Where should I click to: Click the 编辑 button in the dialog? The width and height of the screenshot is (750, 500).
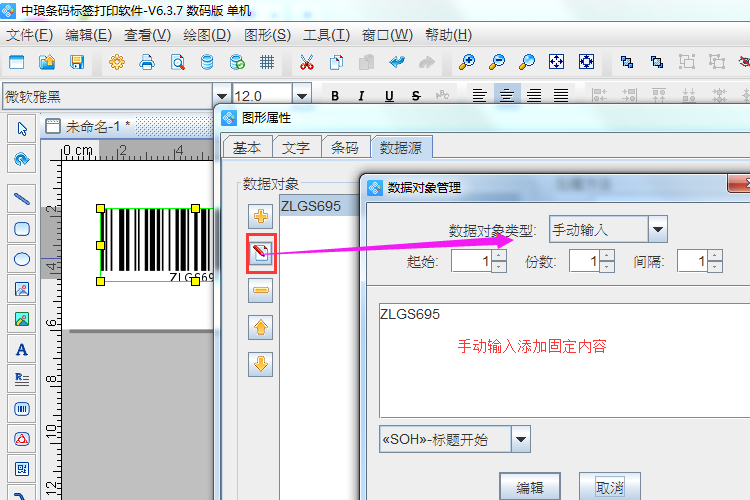(x=529, y=488)
